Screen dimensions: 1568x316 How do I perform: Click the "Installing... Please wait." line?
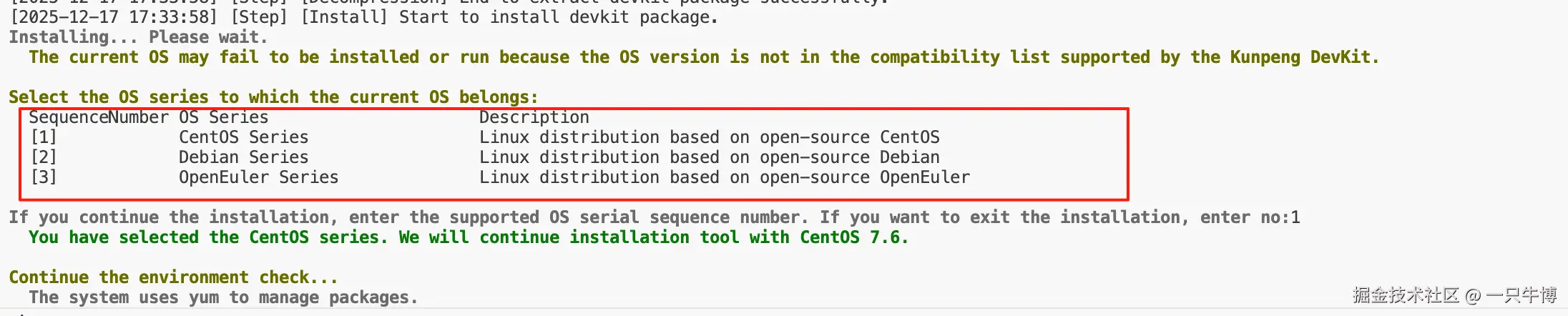tap(138, 37)
